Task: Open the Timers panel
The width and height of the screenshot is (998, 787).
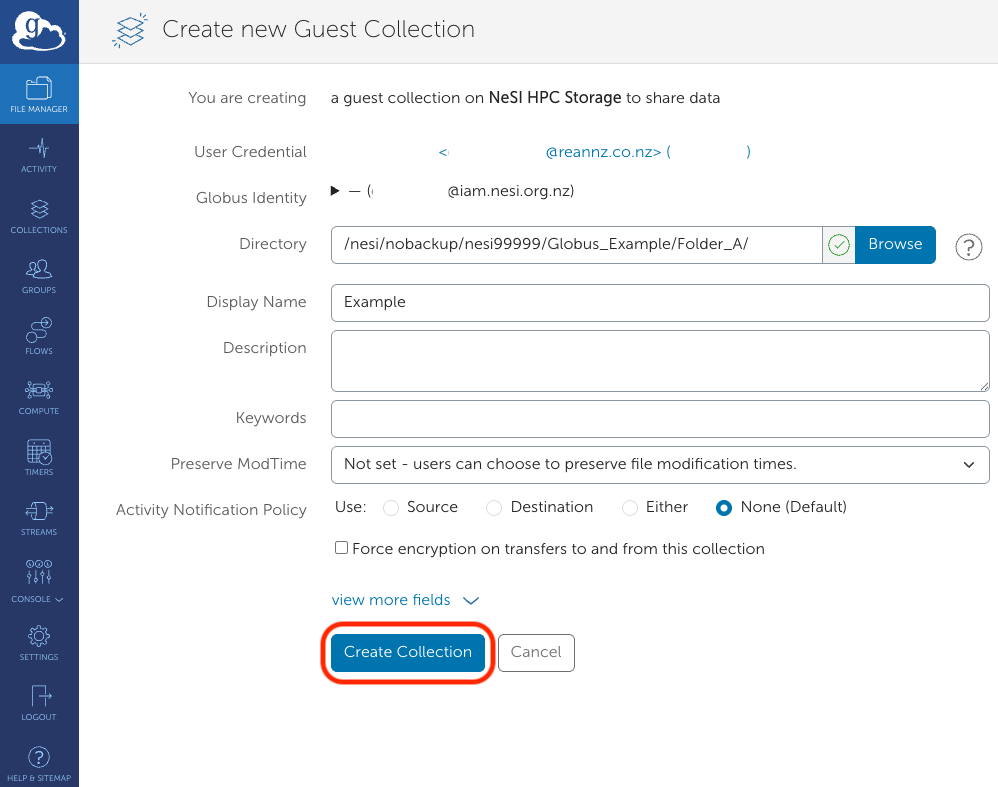Action: 39,457
